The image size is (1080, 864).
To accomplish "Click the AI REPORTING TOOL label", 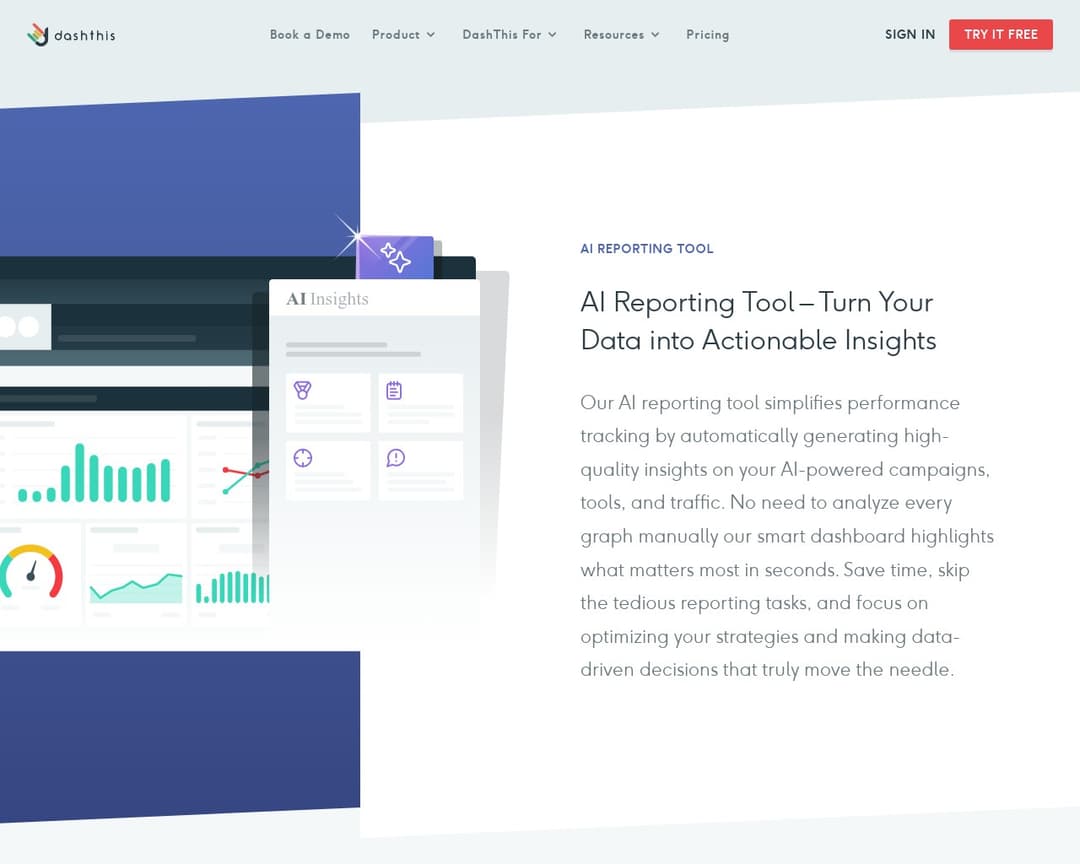I will [647, 249].
